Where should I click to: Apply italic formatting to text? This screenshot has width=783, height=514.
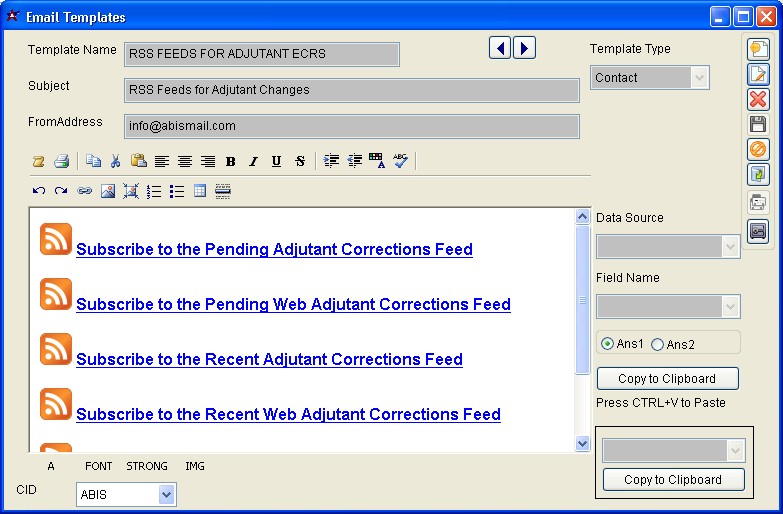(253, 161)
